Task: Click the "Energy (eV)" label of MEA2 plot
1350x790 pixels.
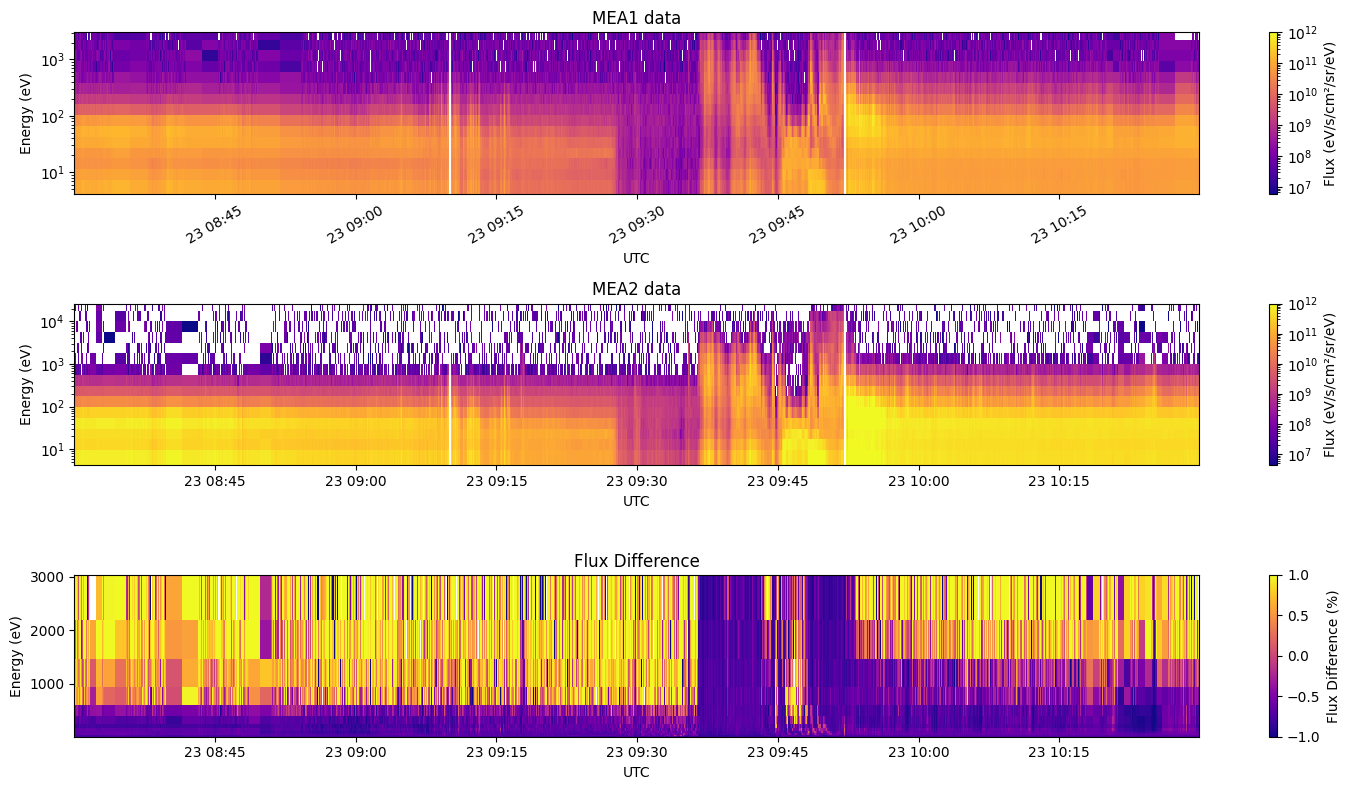Action: tap(26, 384)
